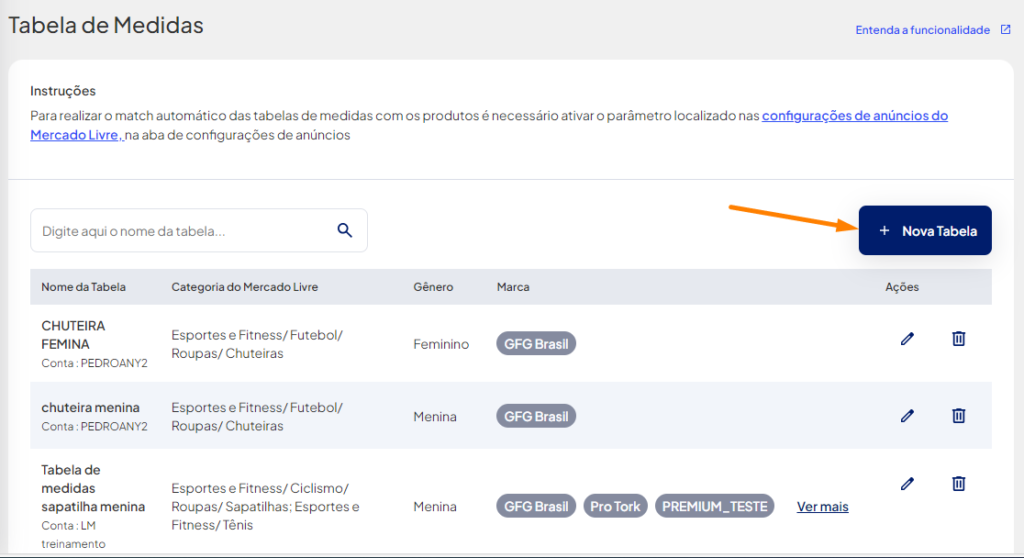Click the magnifying glass search icon
This screenshot has width=1024, height=558.
click(x=345, y=230)
